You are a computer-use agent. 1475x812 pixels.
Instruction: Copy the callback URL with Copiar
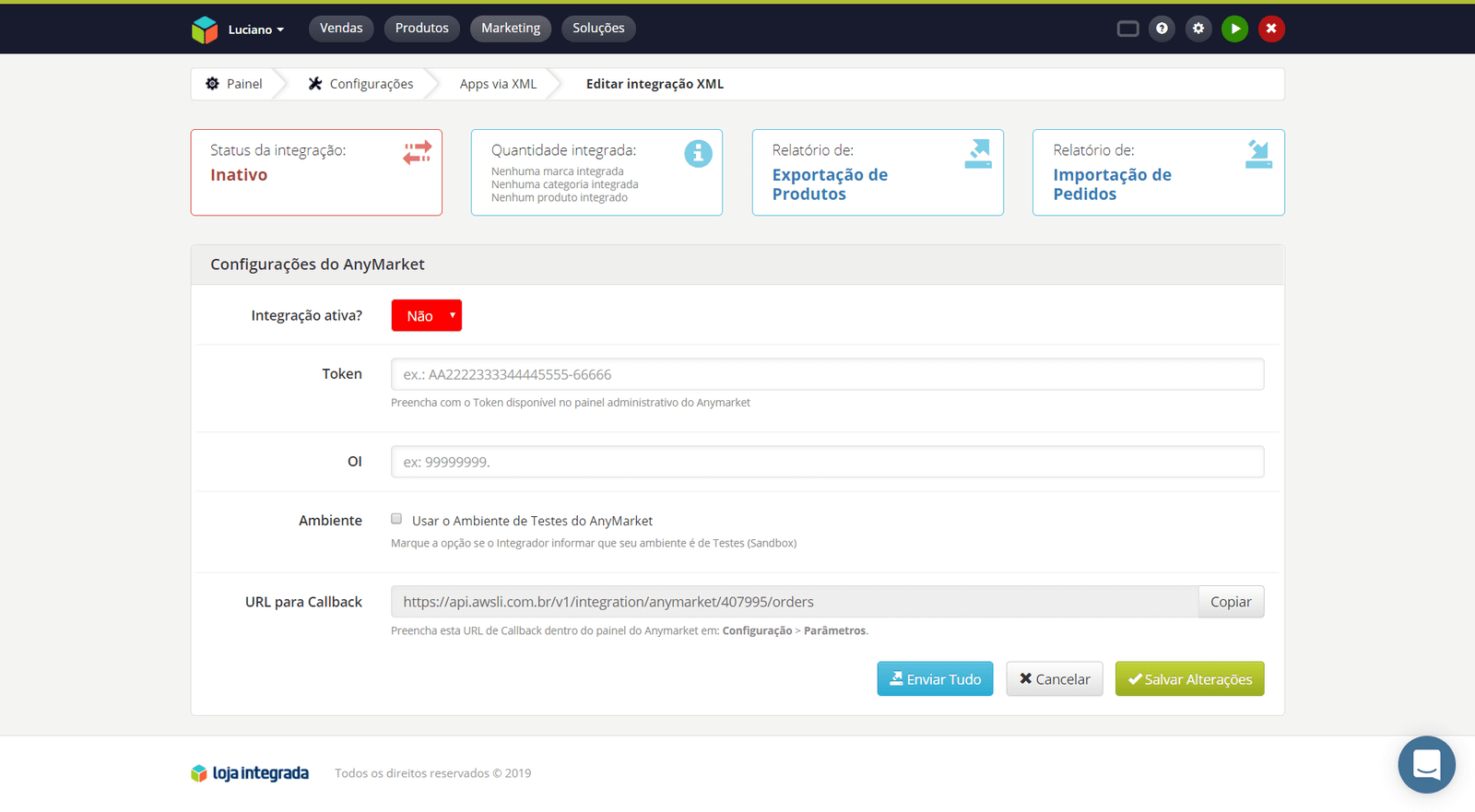coord(1230,602)
